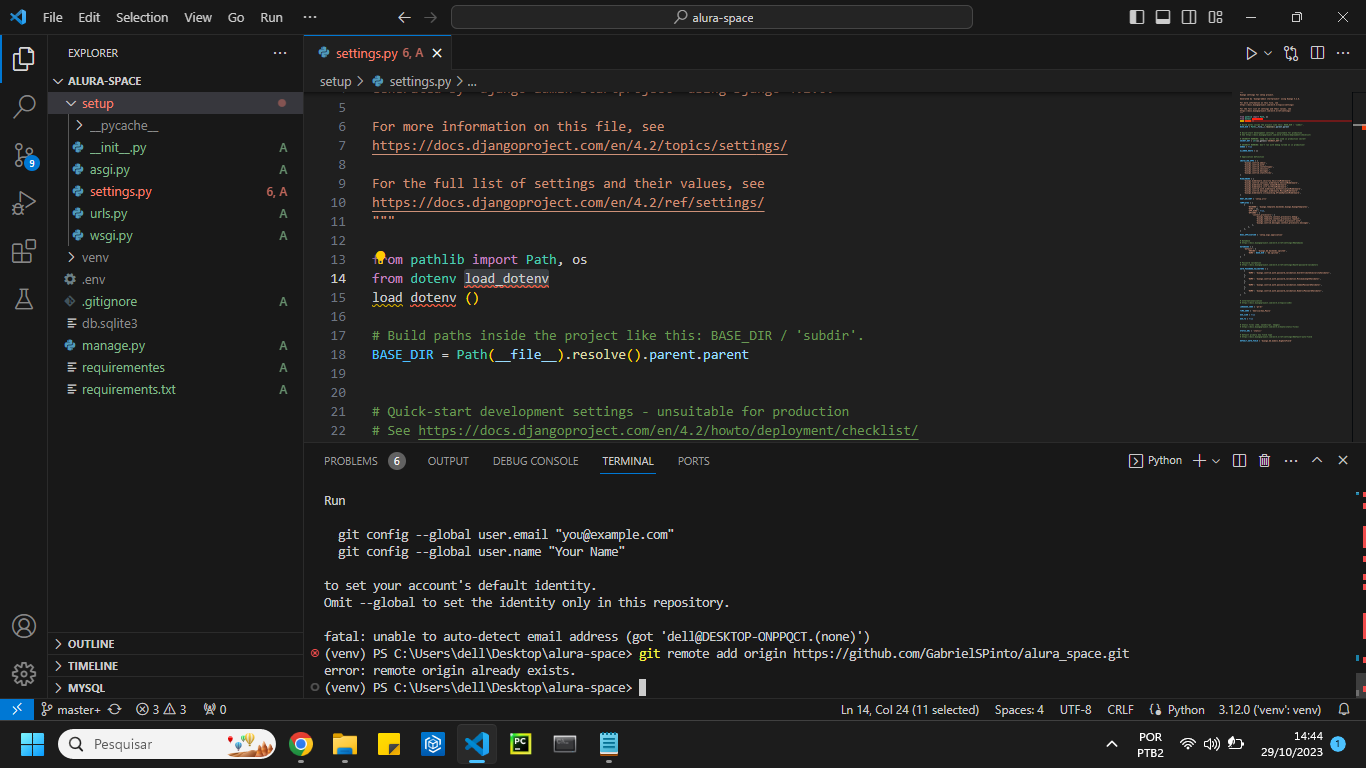This screenshot has height=768, width=1366.
Task: Open Run and Debug view
Action: [x=24, y=203]
